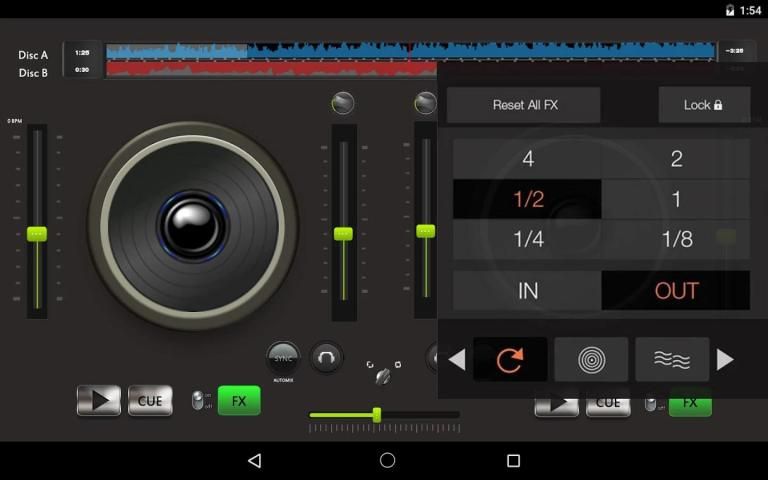768x480 pixels.
Task: Flip the left deck on/off switch
Action: 198,401
